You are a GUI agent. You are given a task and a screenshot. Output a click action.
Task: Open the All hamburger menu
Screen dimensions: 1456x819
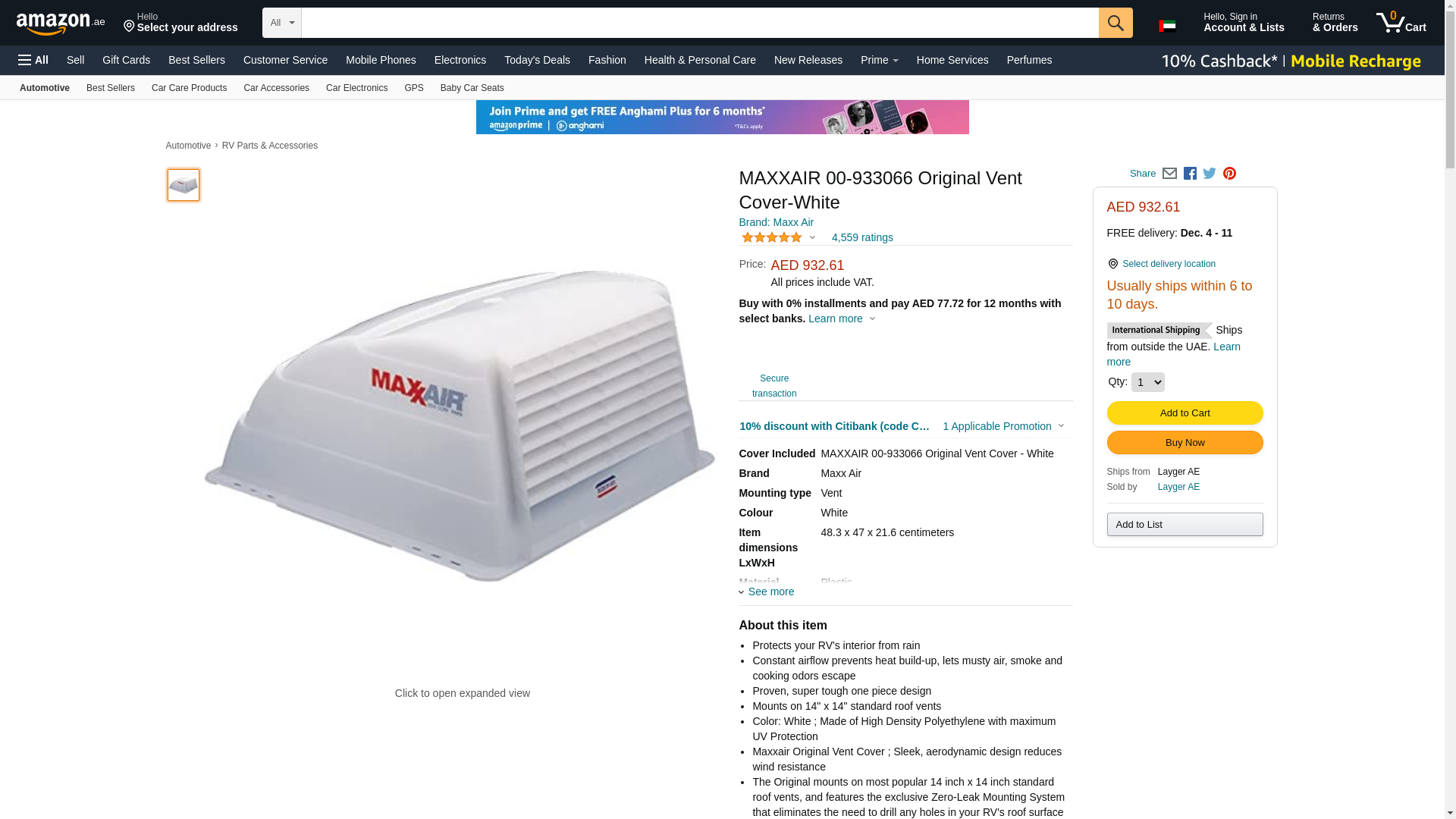point(33,60)
